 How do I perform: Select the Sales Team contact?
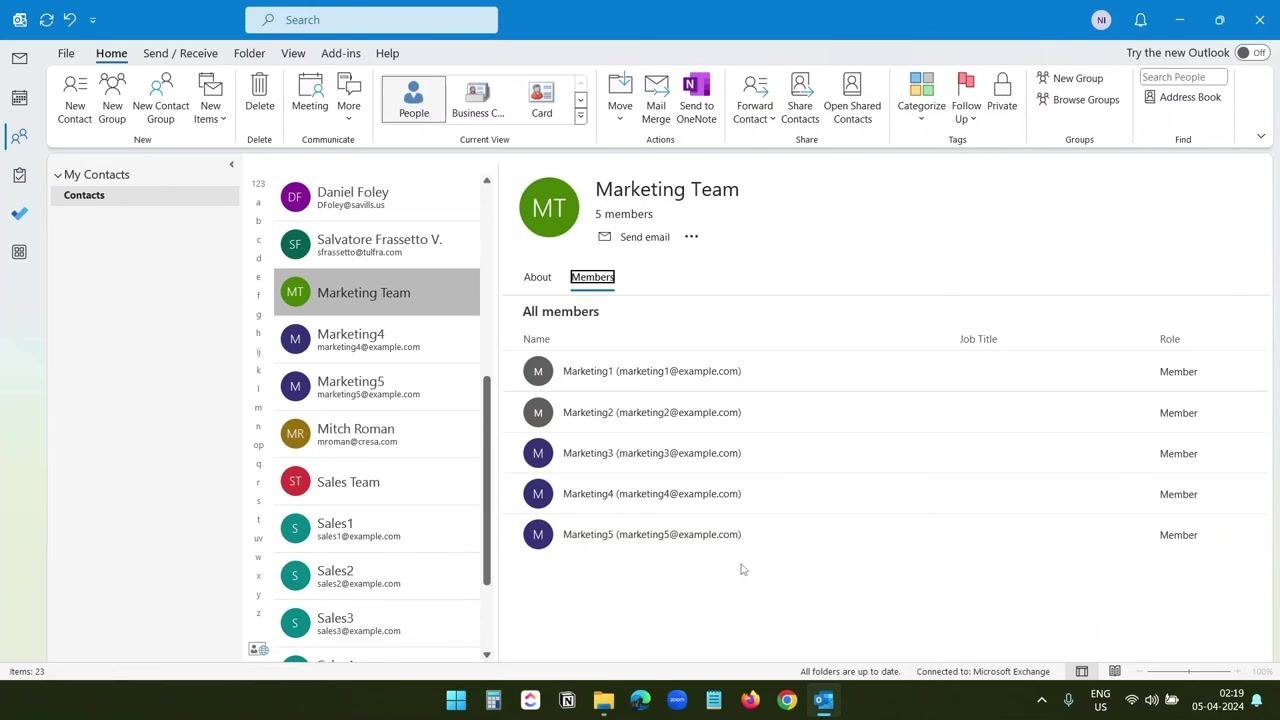tap(377, 482)
